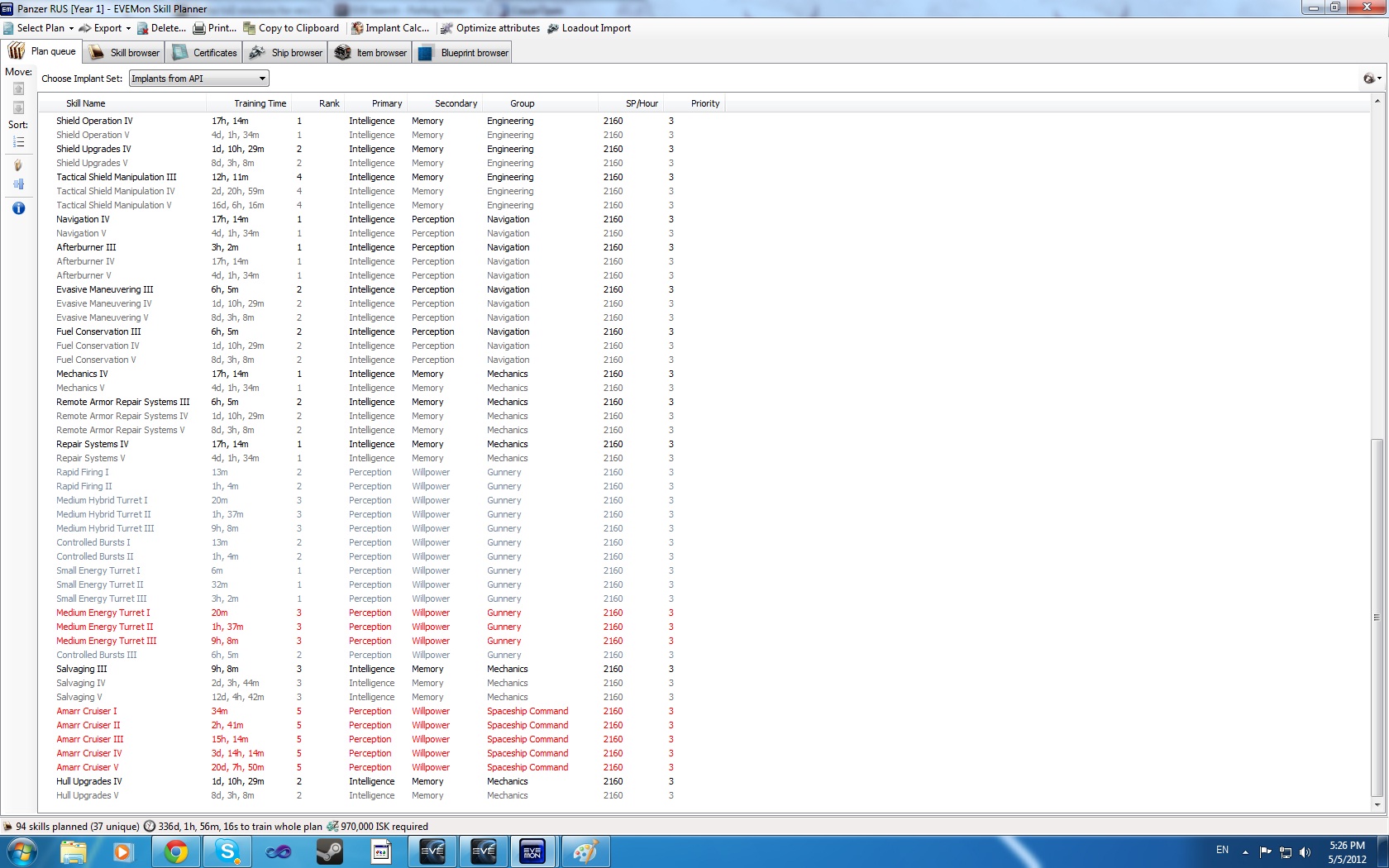Click the scrollbar up arrow
The image size is (1389, 868).
[x=1377, y=101]
